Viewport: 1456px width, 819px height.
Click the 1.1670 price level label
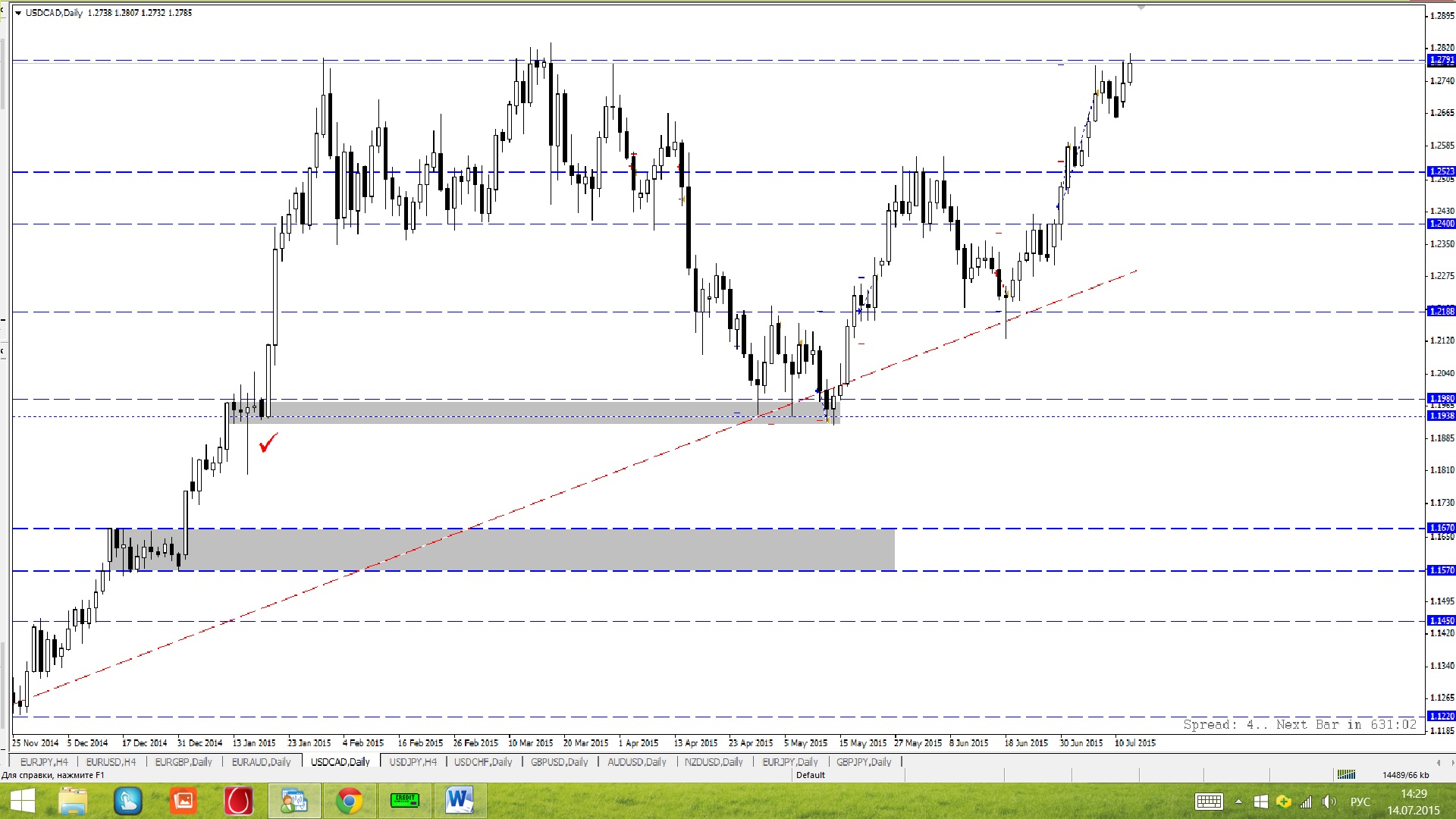pos(1442,527)
